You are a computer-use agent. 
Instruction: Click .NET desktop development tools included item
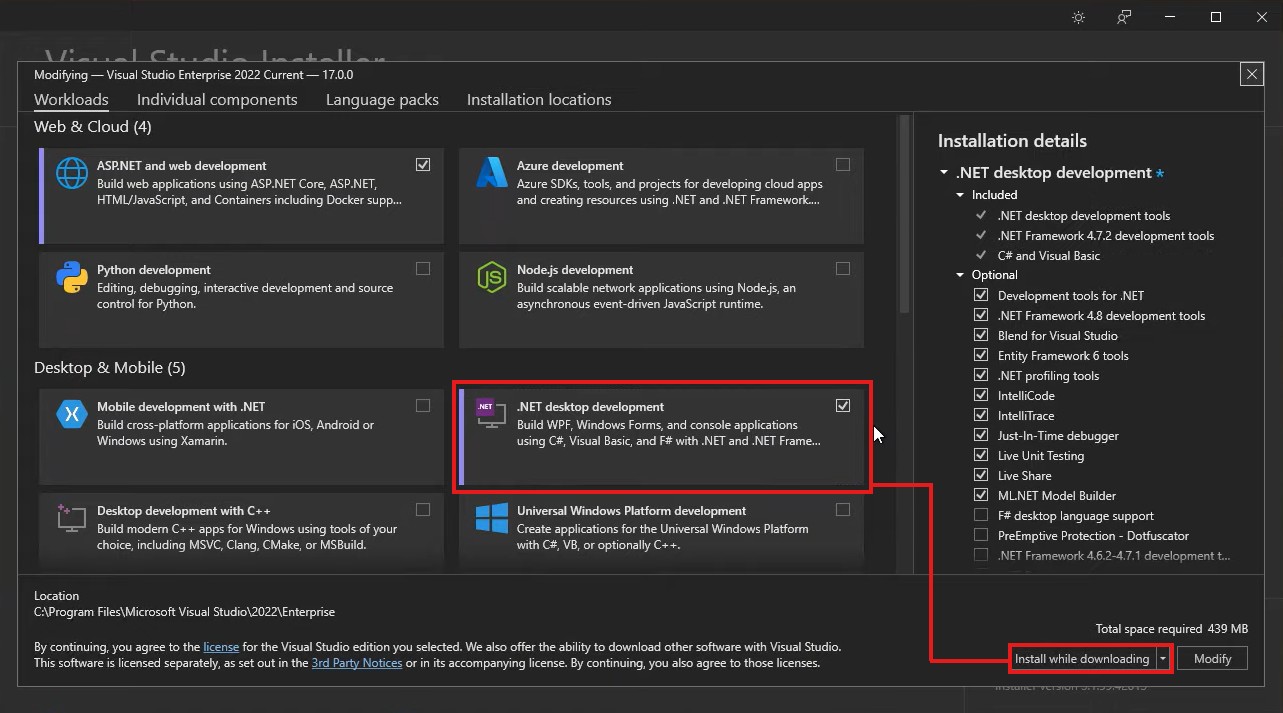click(x=1084, y=215)
